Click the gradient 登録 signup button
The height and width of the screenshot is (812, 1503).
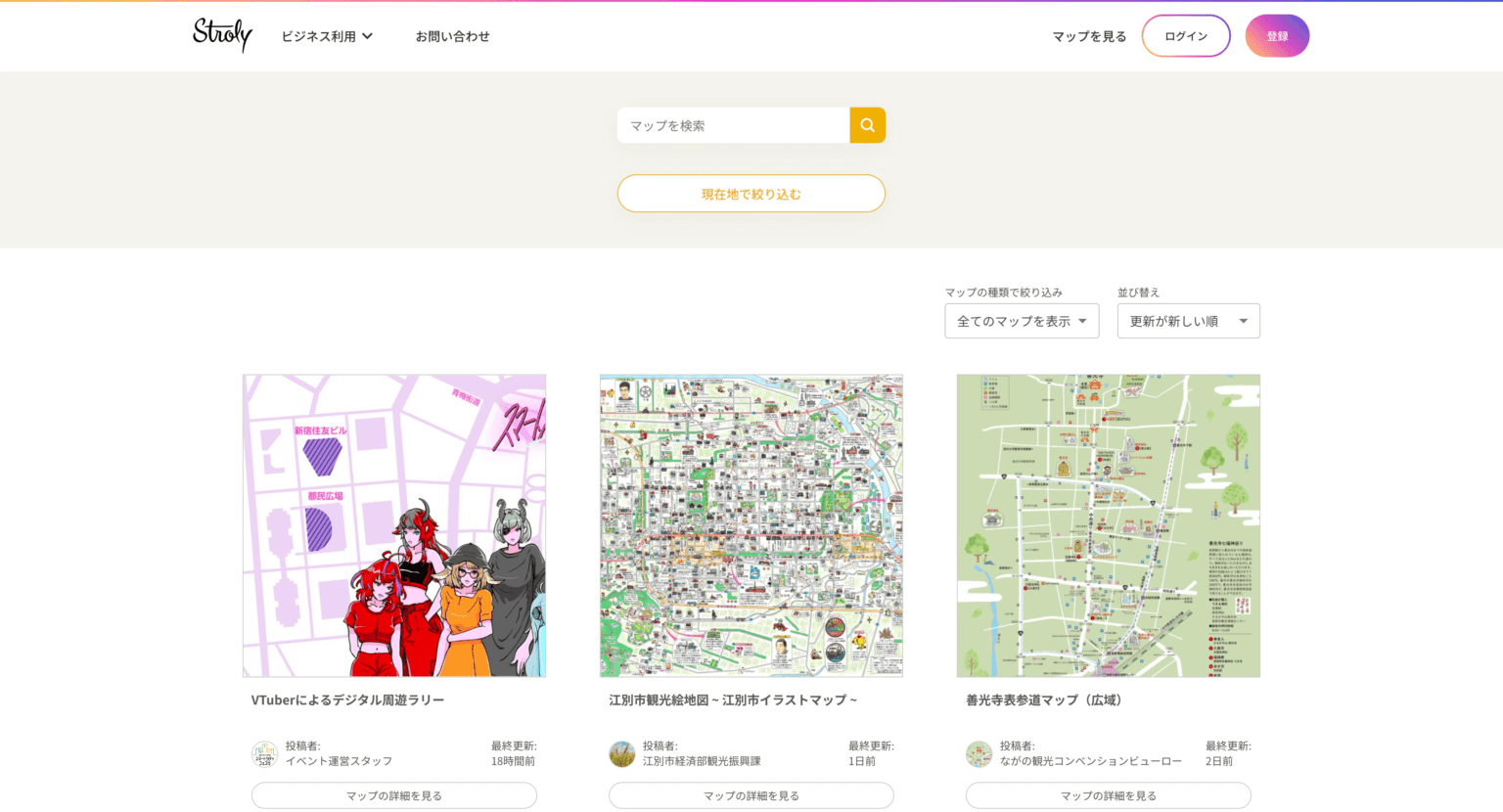[x=1277, y=35]
